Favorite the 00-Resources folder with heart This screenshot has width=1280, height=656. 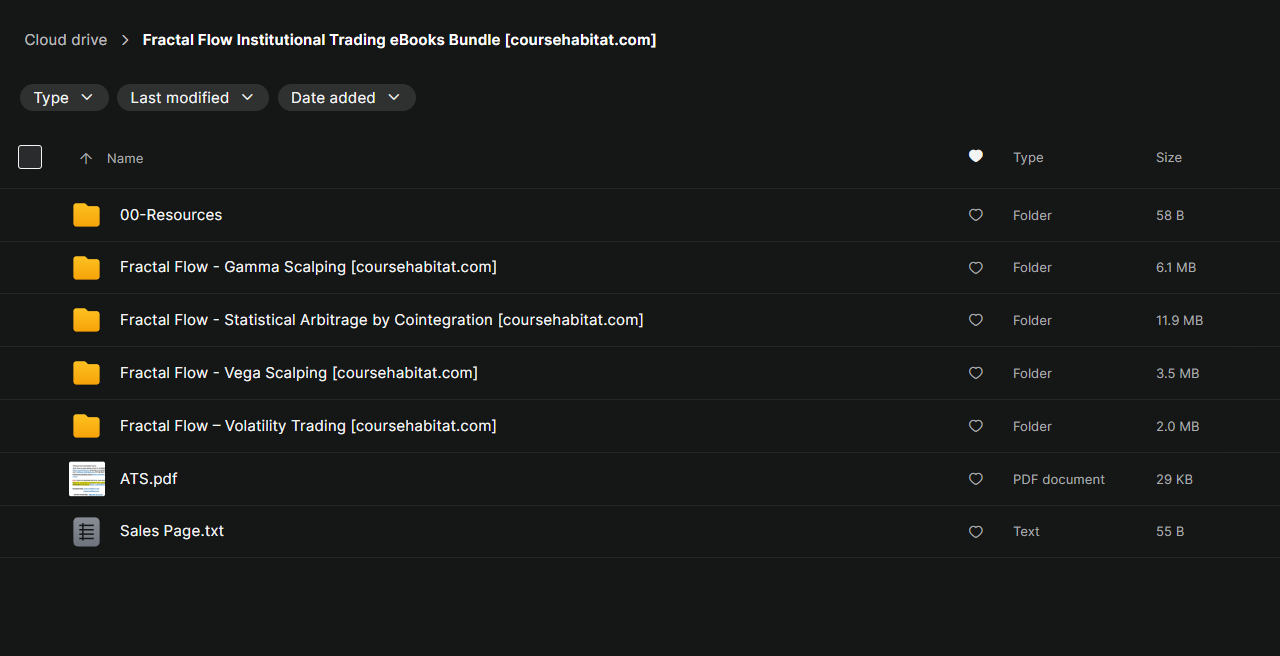click(x=976, y=215)
